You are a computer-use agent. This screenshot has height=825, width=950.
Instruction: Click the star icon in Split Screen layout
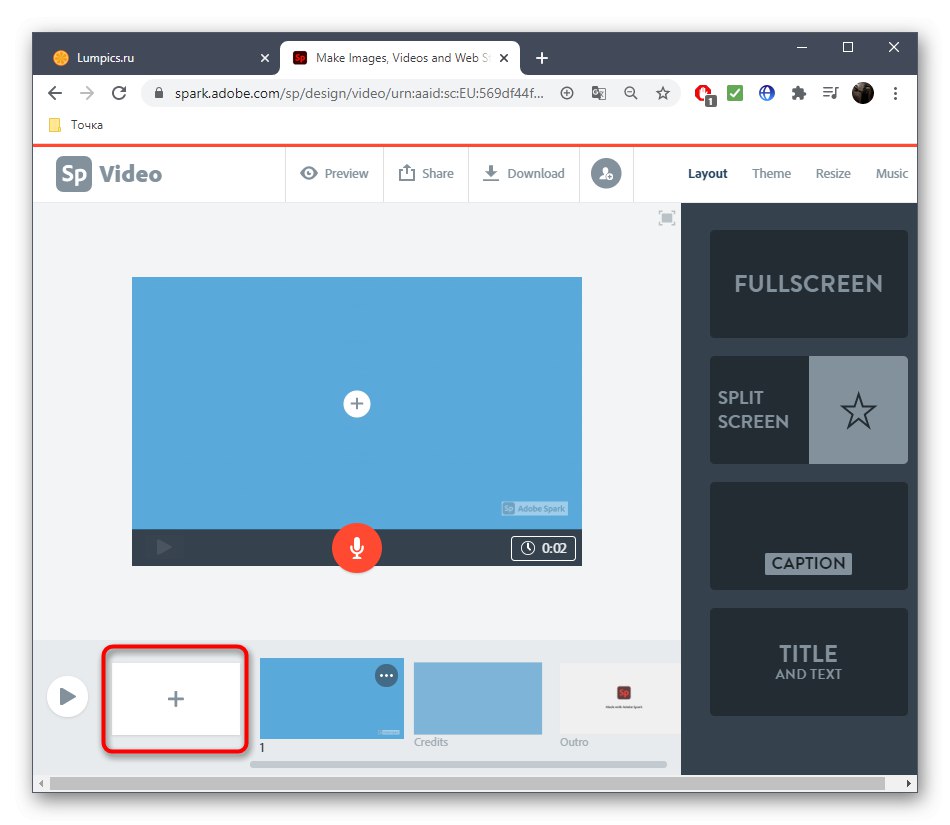pos(858,409)
